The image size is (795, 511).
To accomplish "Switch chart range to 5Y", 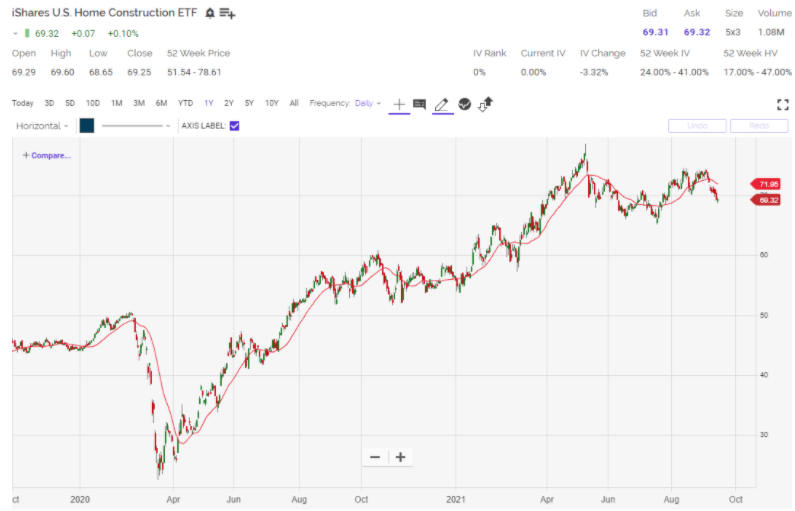I will pyautogui.click(x=249, y=103).
